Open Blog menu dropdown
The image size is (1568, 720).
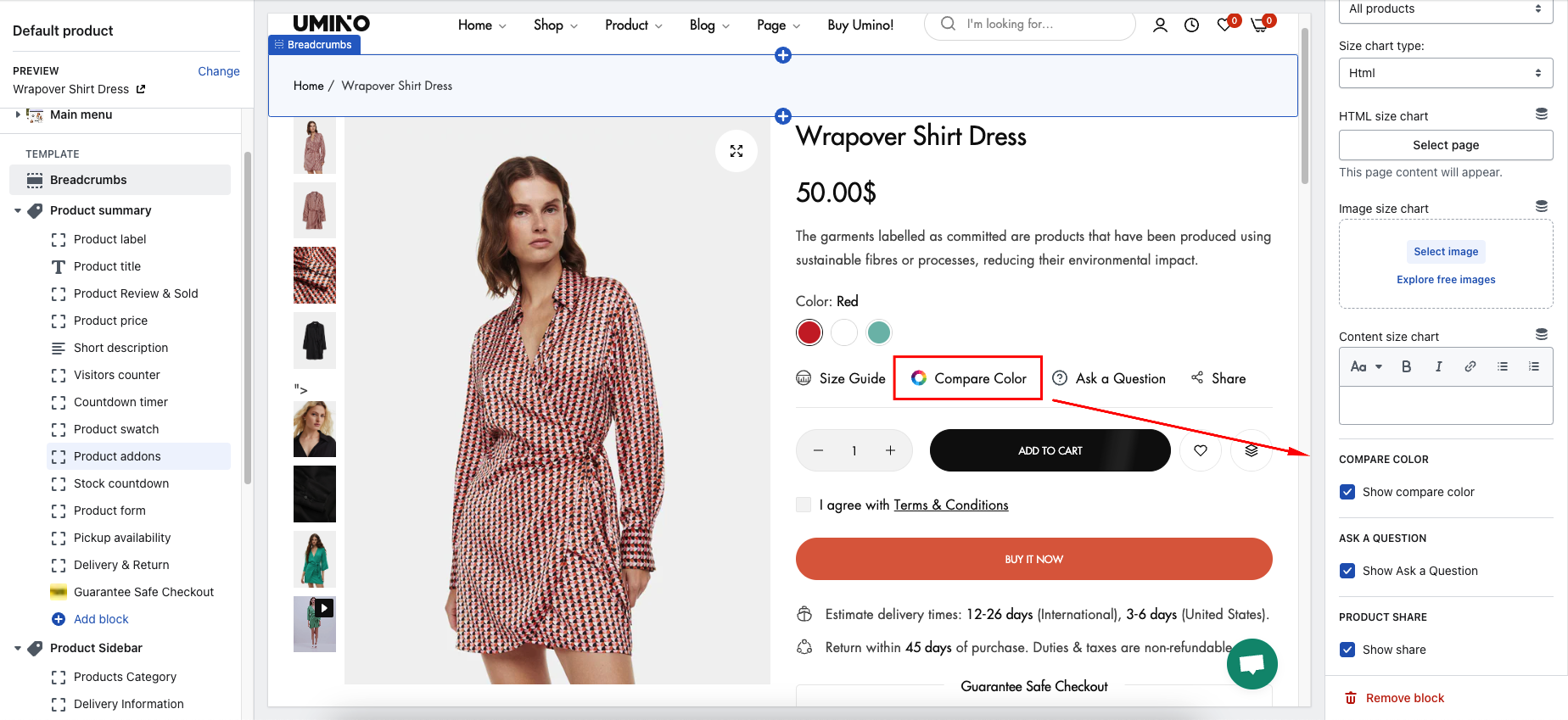click(710, 25)
